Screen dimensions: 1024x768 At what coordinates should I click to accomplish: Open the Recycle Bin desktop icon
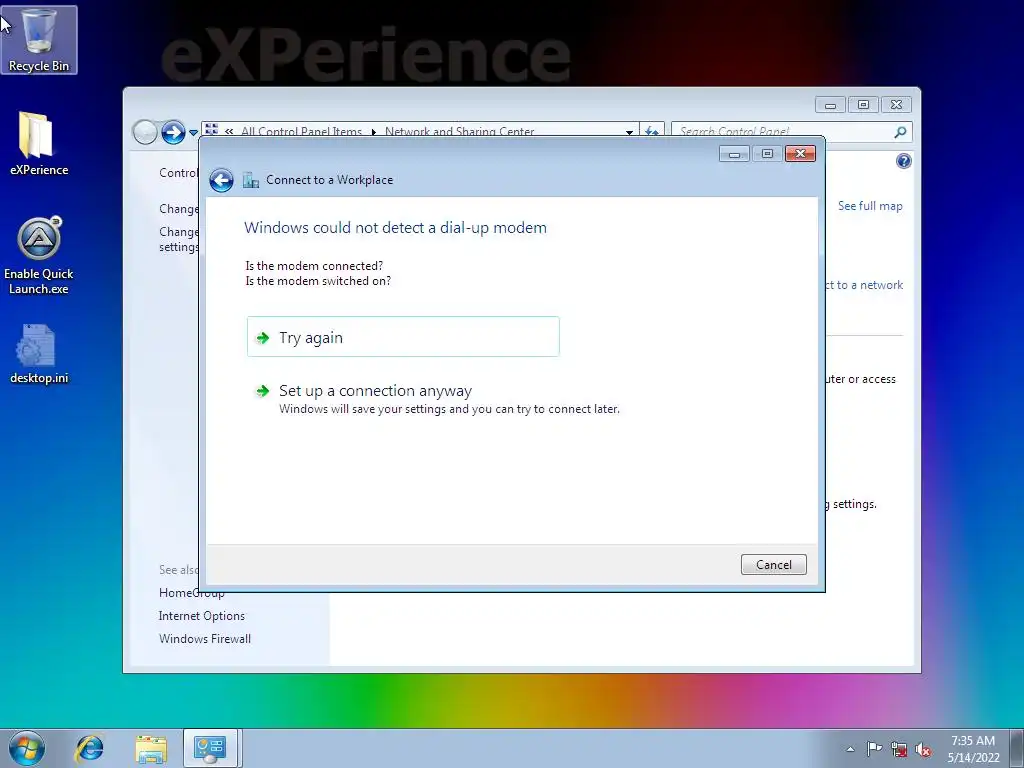(39, 40)
